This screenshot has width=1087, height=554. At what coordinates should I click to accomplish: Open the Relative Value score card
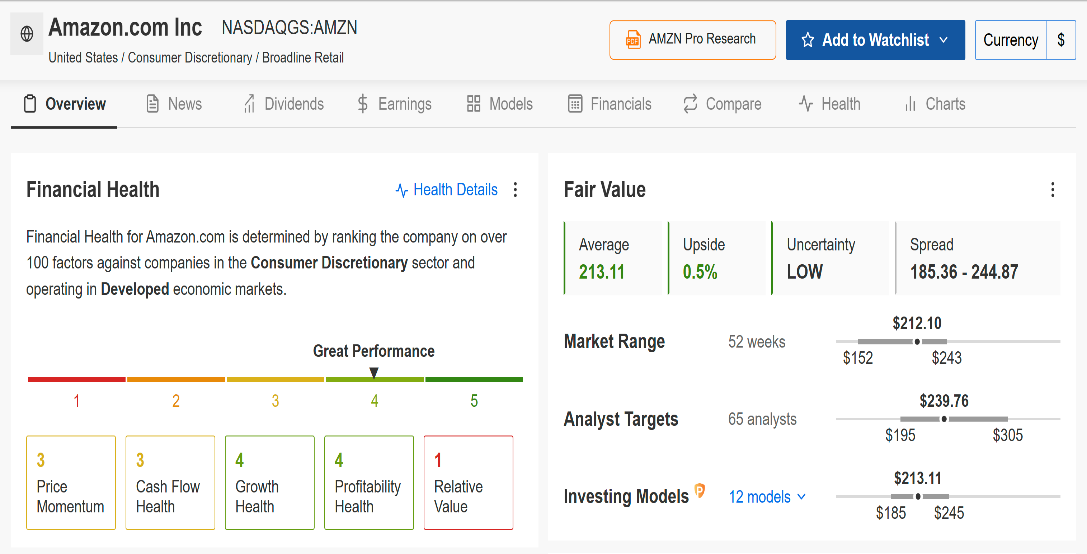coord(469,483)
